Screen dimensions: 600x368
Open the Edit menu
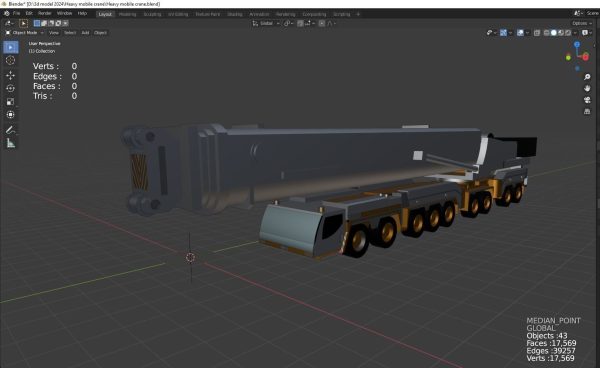pyautogui.click(x=29, y=13)
